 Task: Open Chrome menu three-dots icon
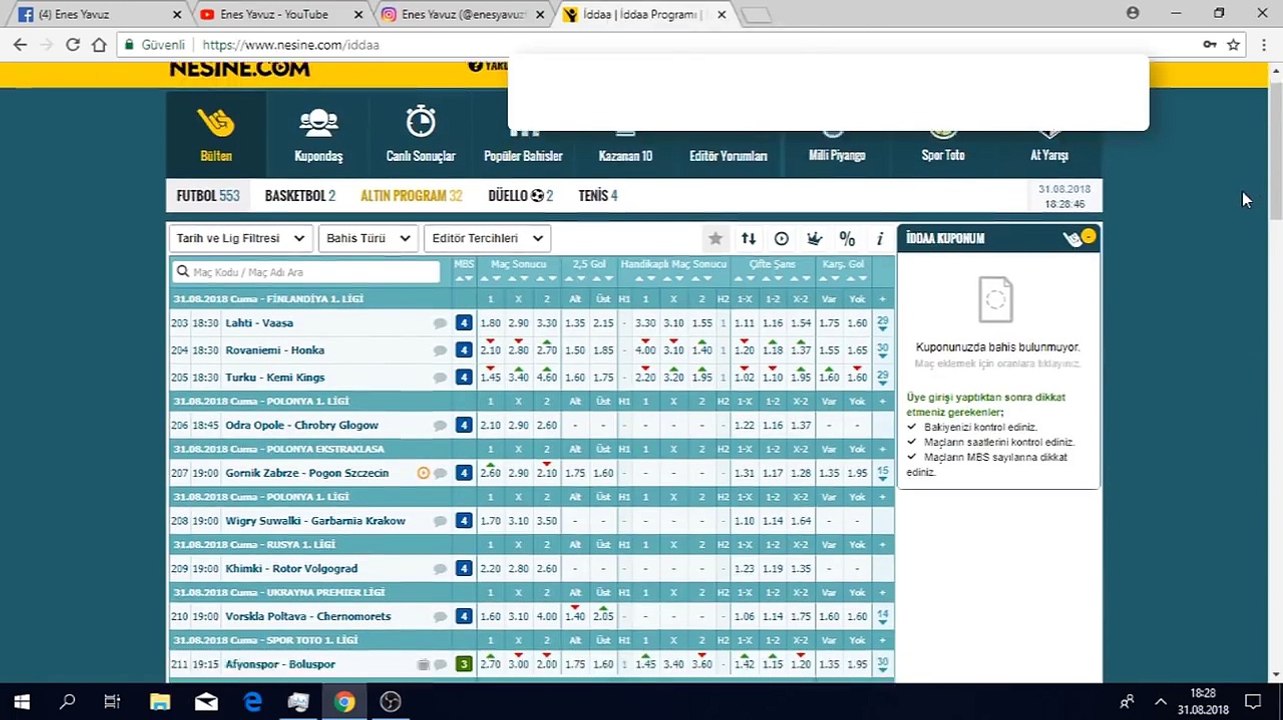(1262, 44)
